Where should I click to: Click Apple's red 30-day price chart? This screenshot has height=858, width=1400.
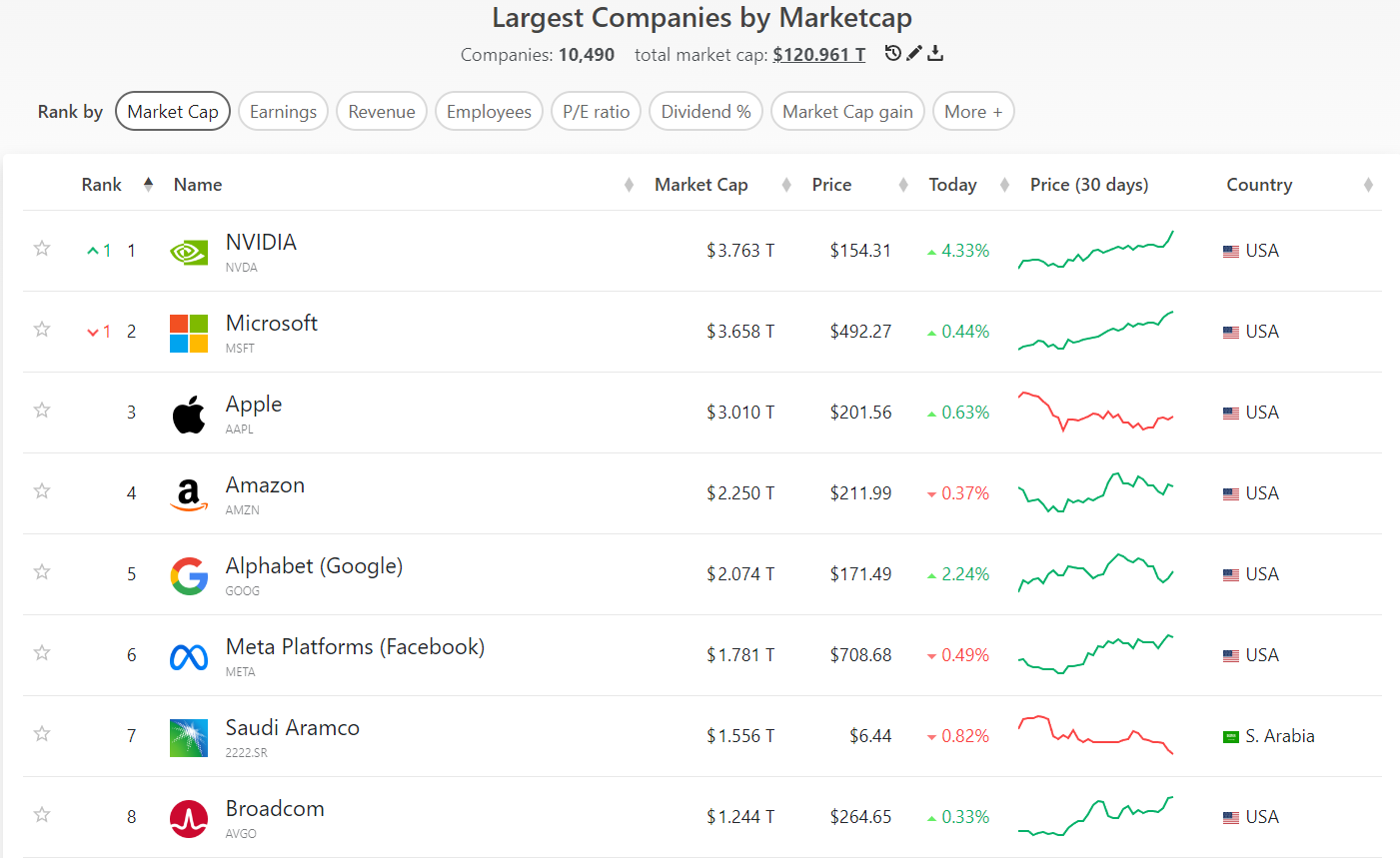(x=1096, y=412)
